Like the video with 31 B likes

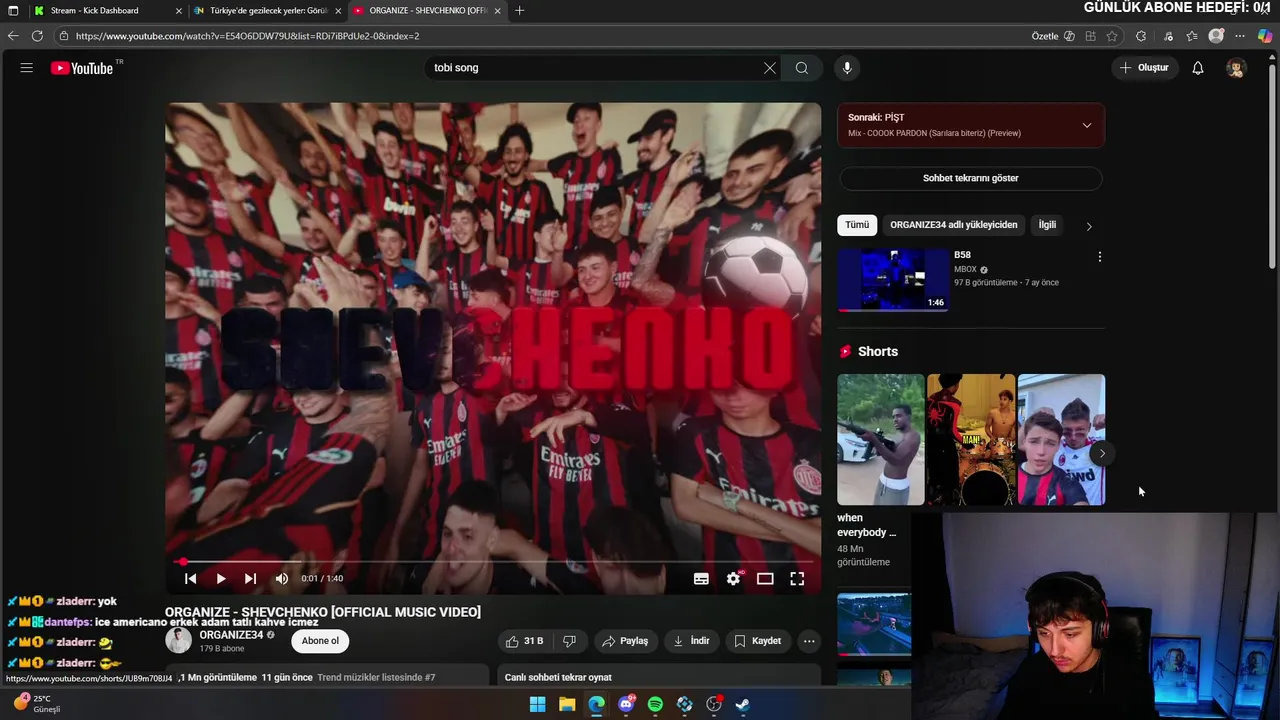point(524,641)
